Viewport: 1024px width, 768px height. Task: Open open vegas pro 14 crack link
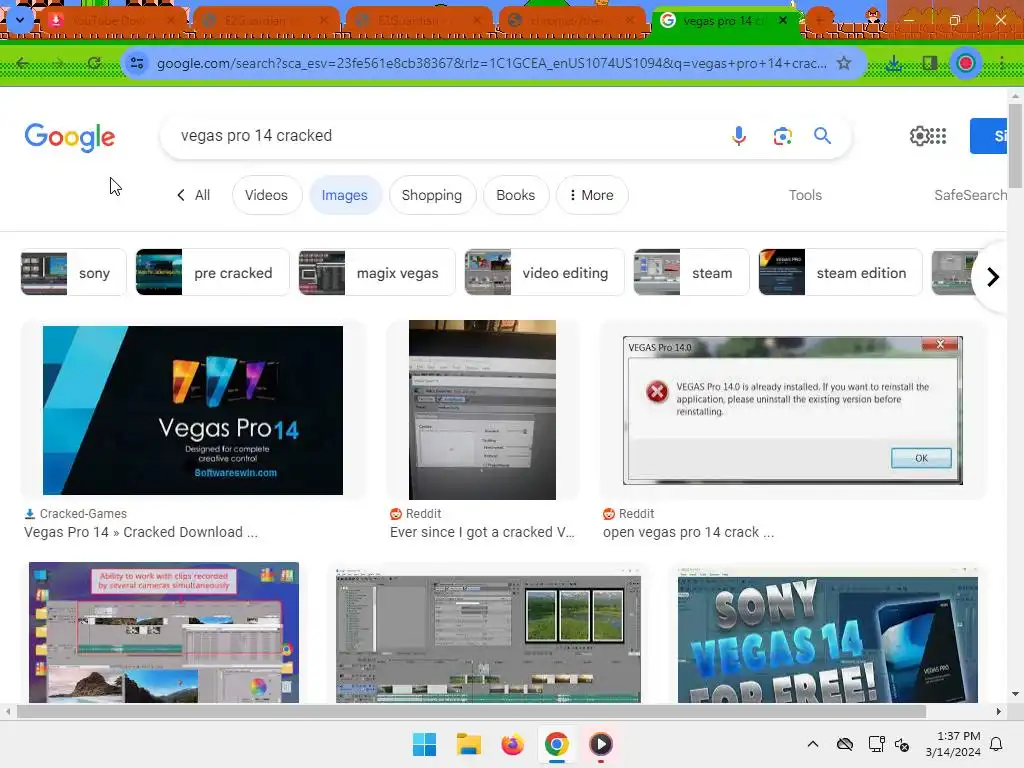[688, 532]
